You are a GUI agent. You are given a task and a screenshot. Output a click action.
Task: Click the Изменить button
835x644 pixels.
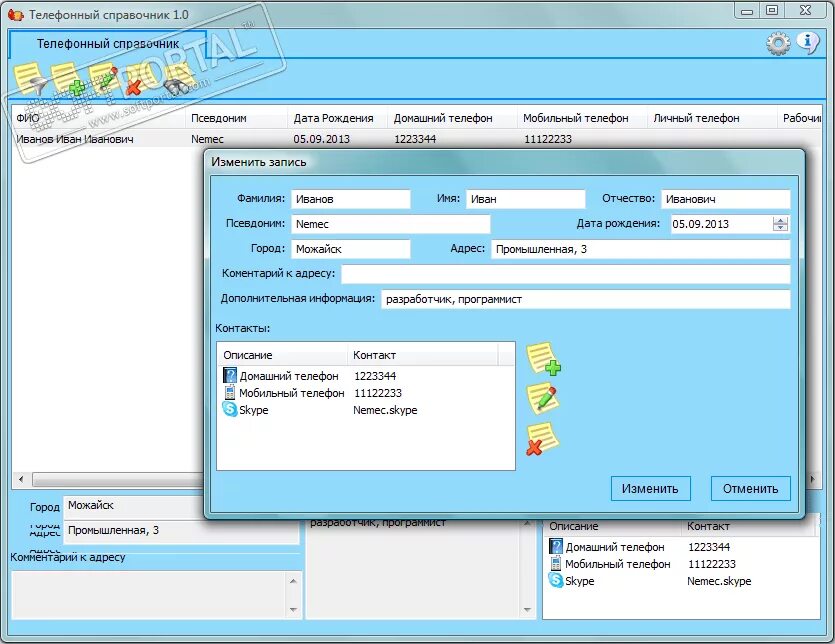coord(650,488)
